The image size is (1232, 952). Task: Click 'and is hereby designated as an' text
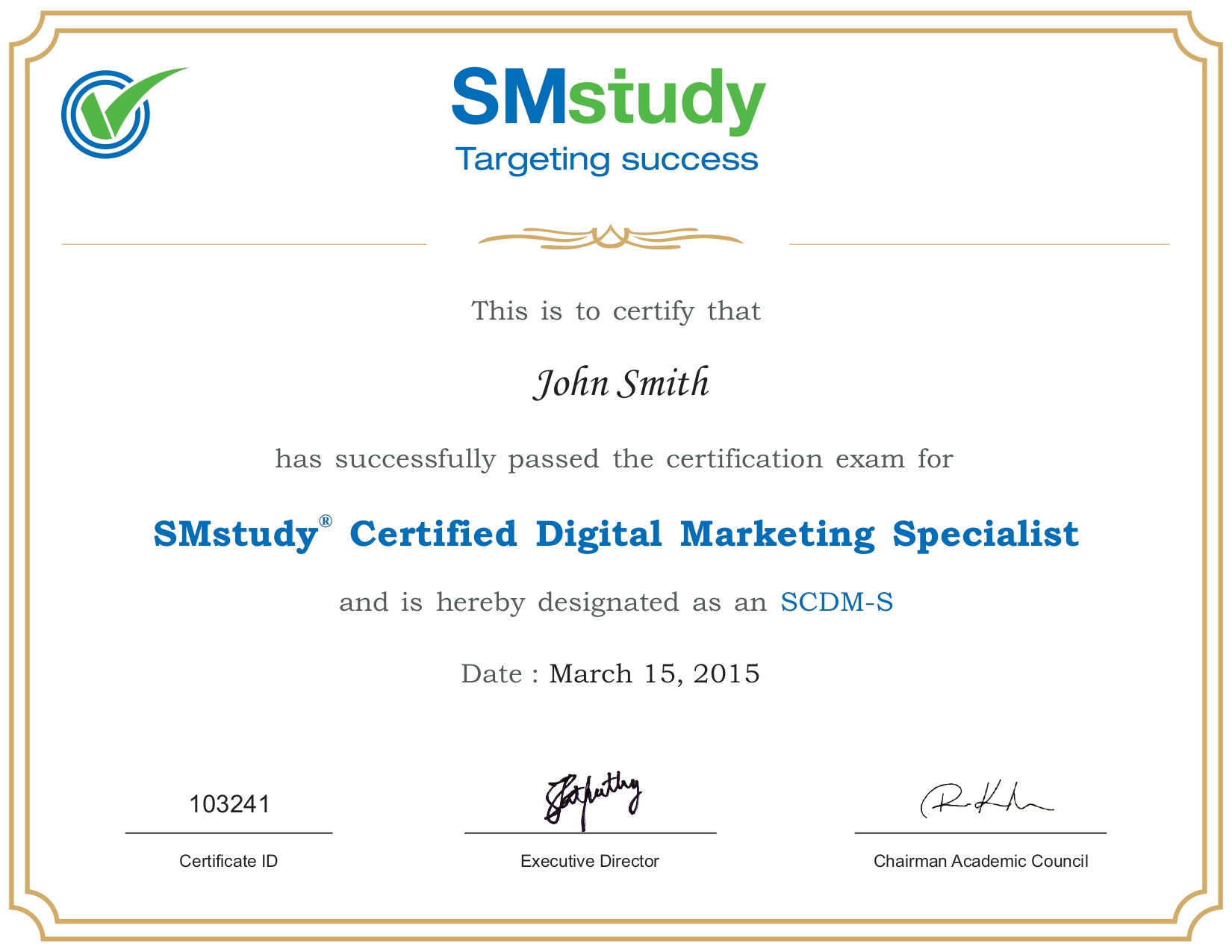tap(553, 602)
